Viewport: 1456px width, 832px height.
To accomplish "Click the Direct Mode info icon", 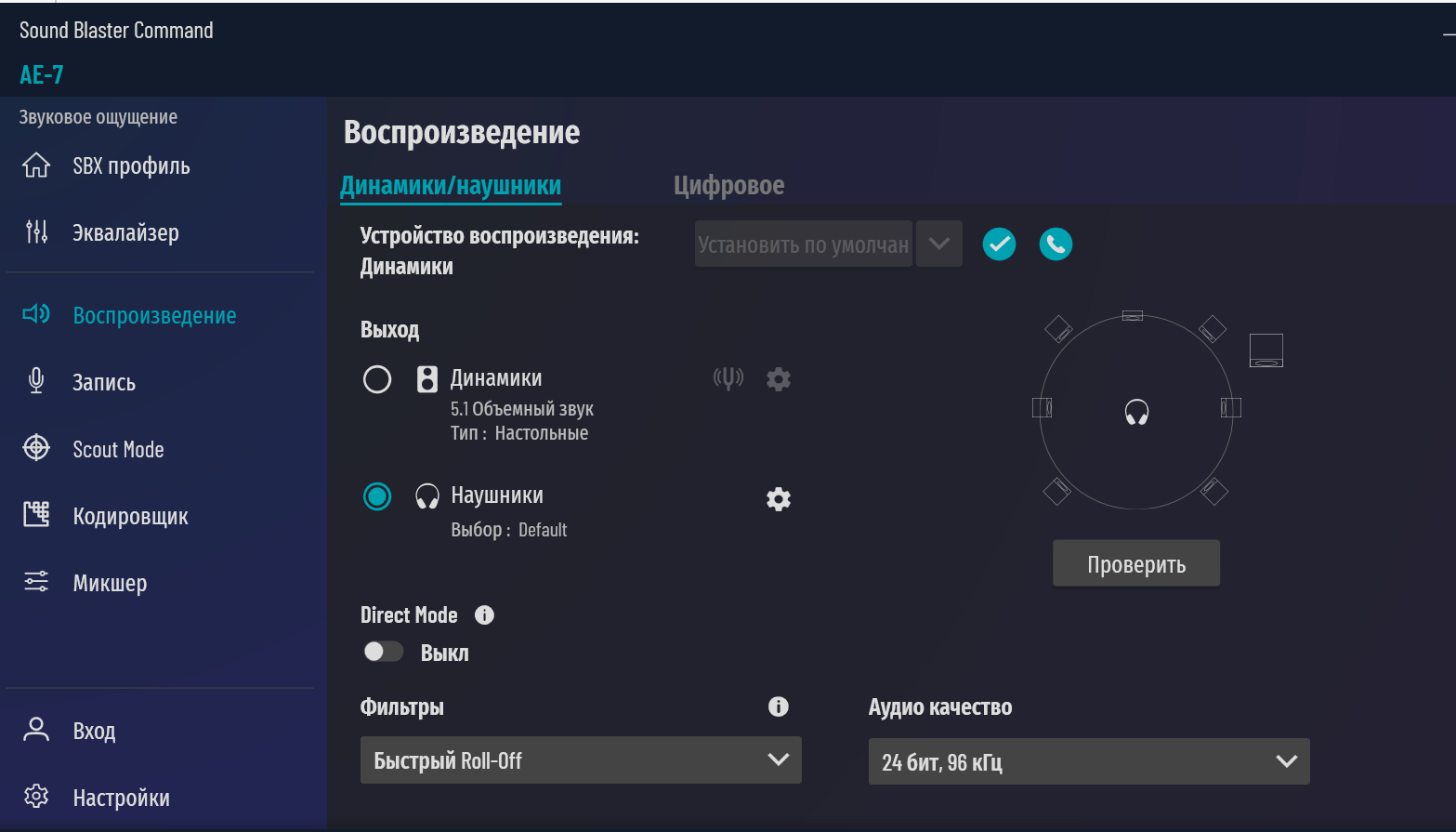I will coord(484,614).
